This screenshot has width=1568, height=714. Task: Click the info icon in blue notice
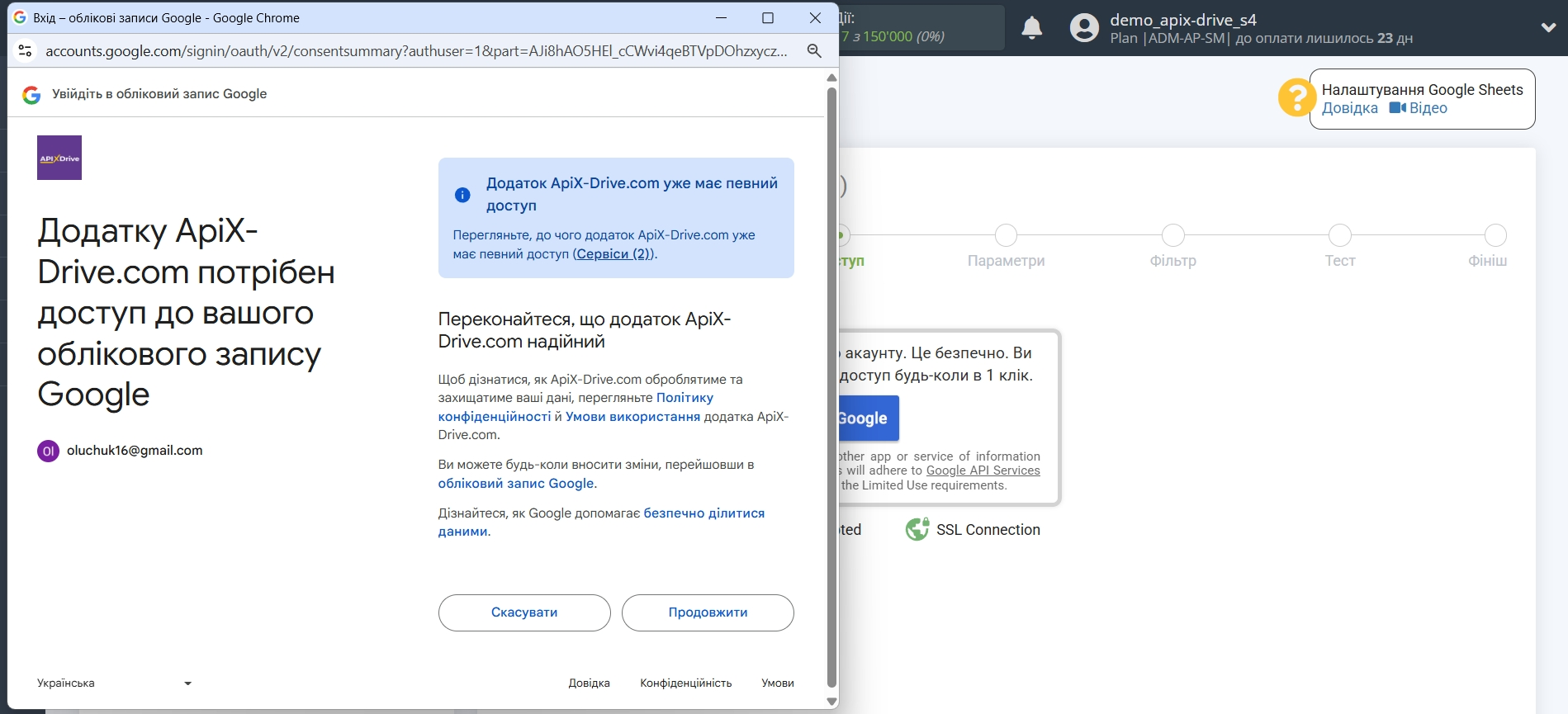coord(462,195)
